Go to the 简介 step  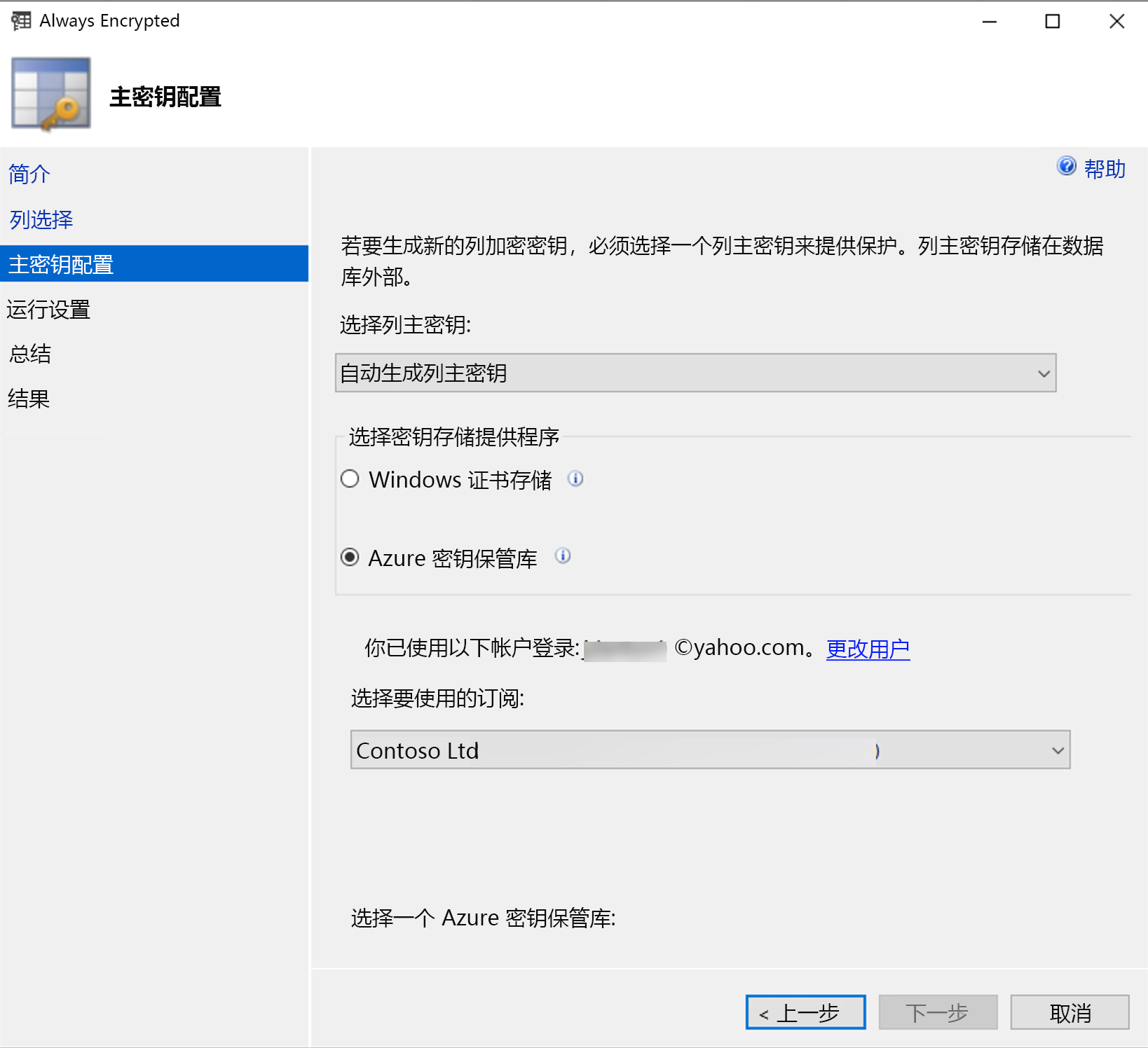28,174
